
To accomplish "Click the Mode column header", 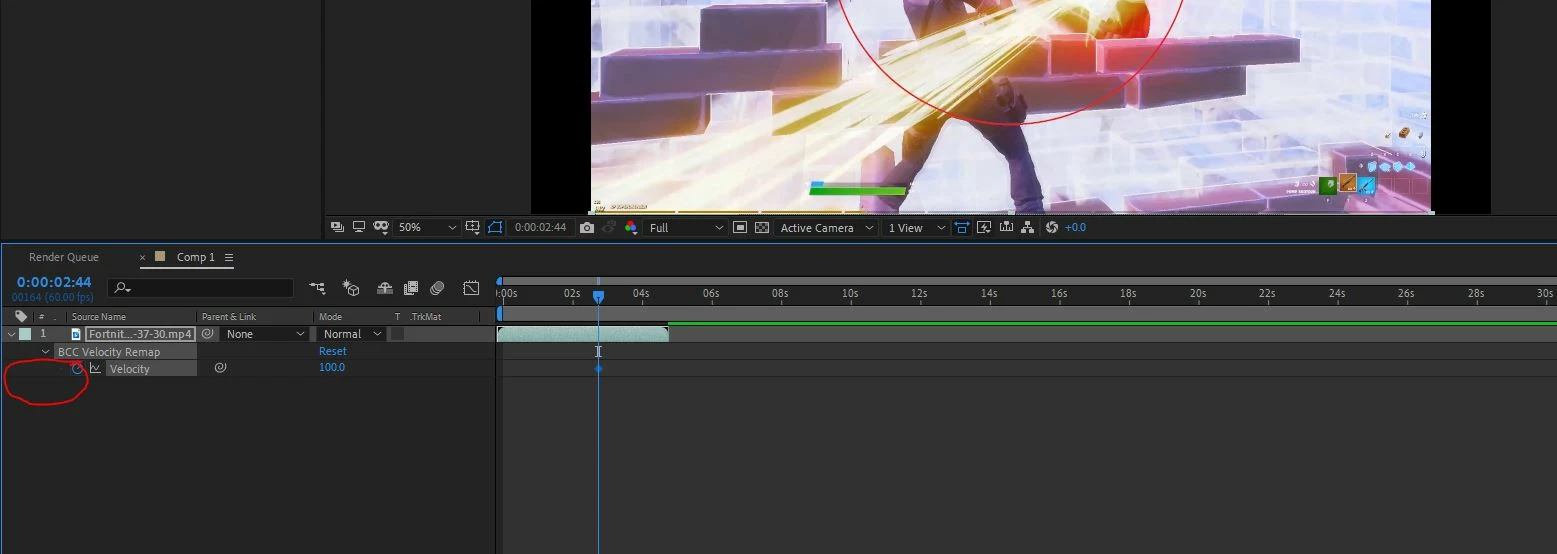I will click(330, 317).
